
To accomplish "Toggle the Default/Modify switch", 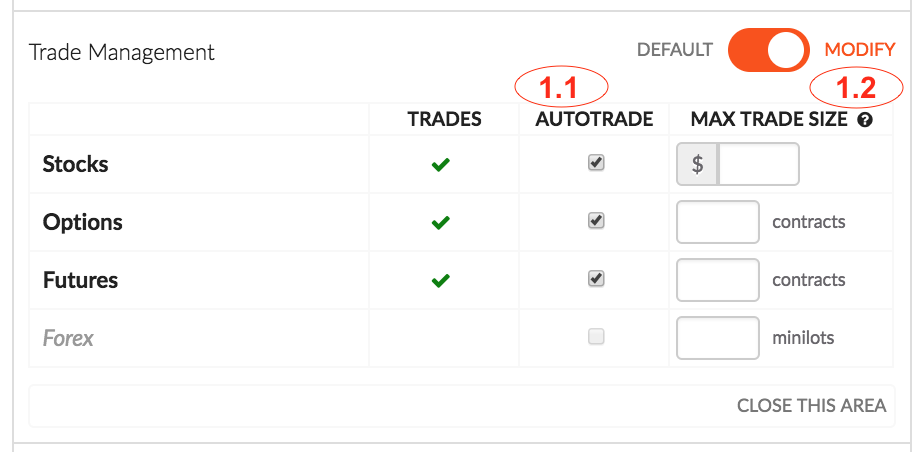I will coord(769,50).
